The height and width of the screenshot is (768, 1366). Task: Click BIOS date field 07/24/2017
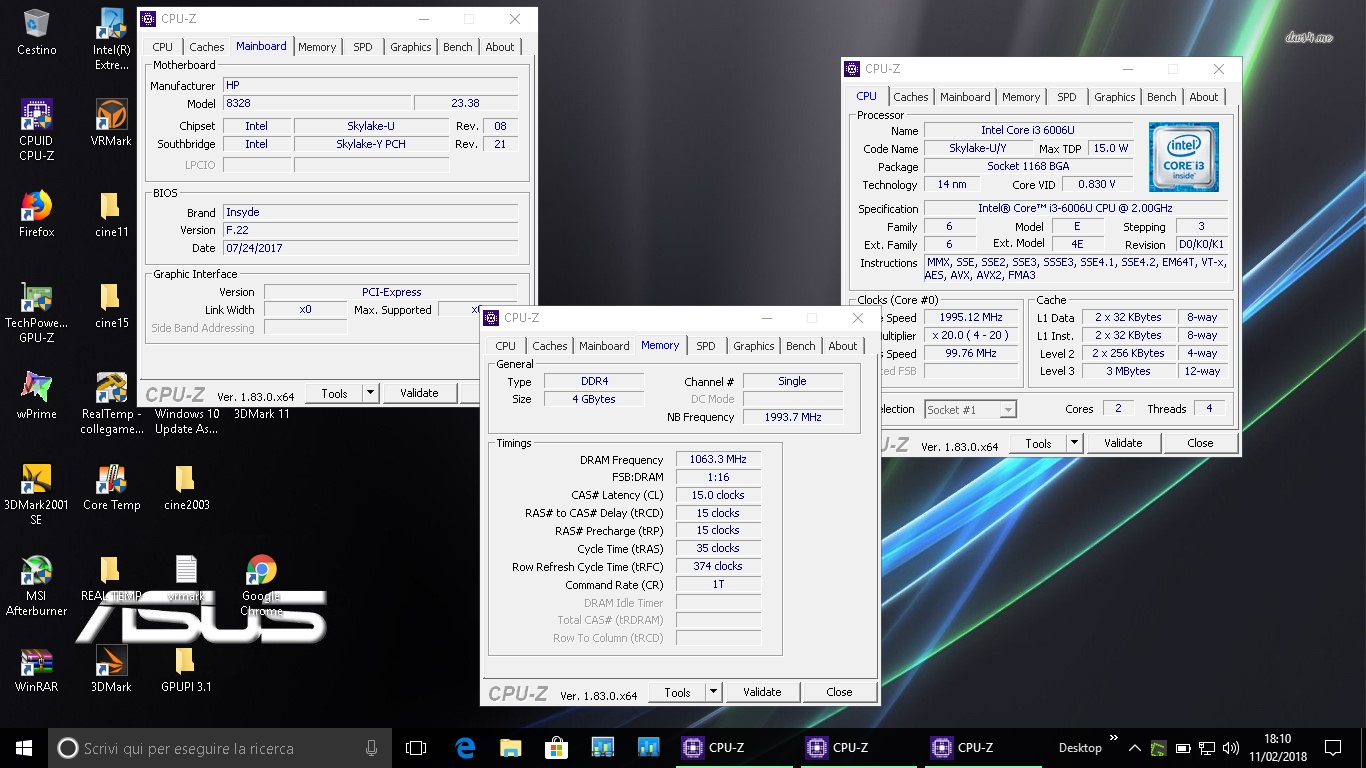[x=370, y=248]
